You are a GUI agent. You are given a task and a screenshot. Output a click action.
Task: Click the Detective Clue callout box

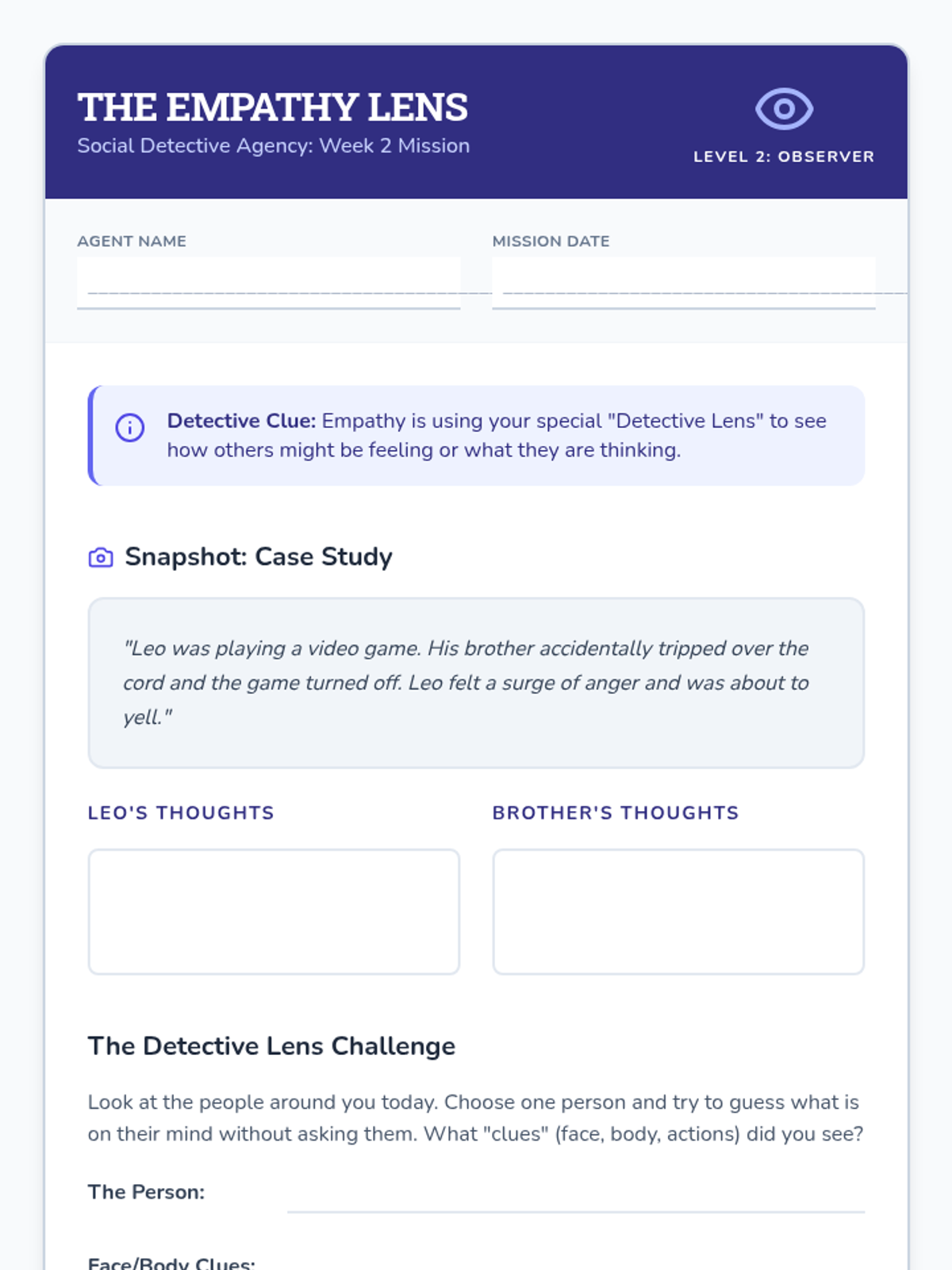point(476,435)
